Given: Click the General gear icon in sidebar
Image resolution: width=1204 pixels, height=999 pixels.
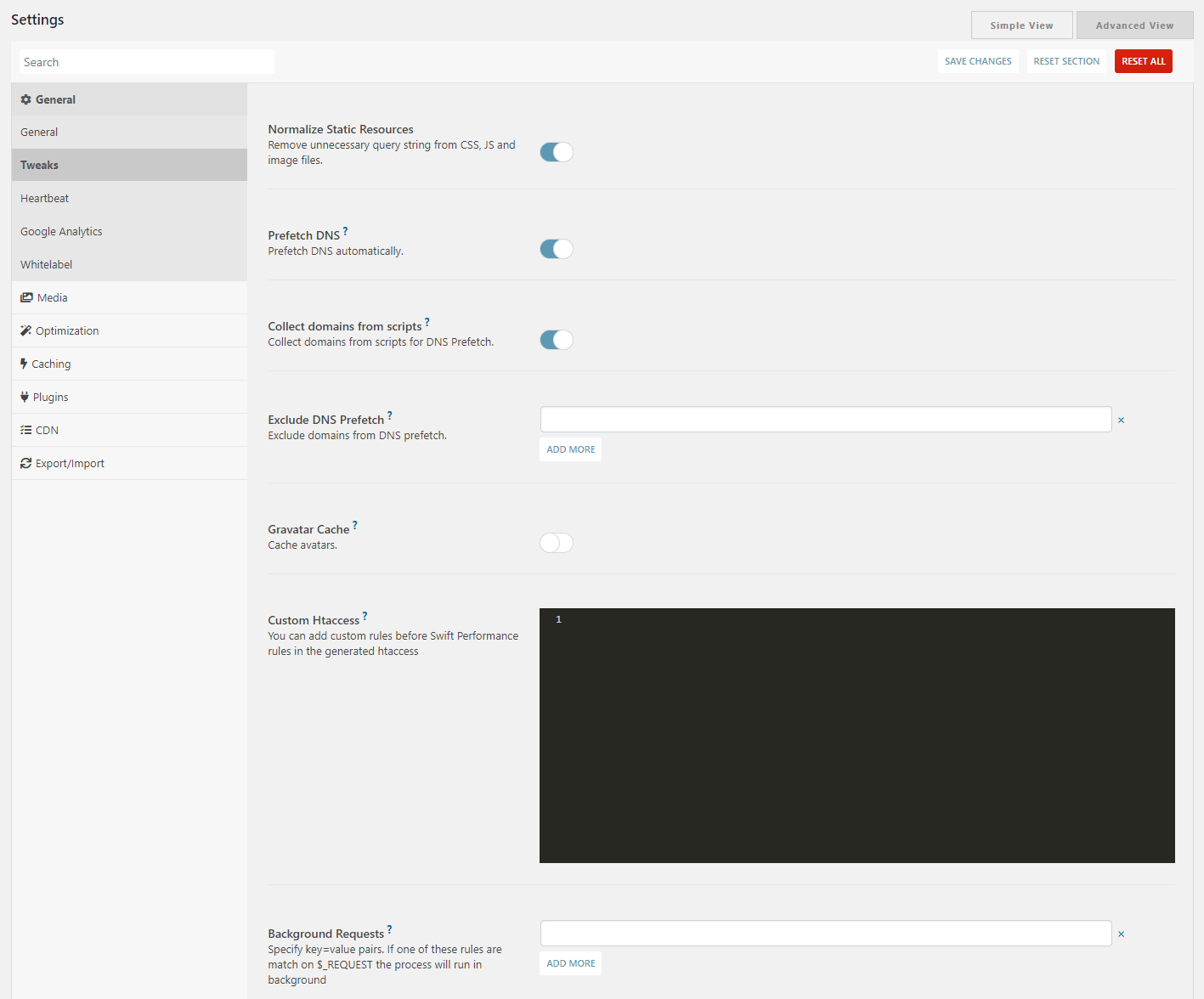Looking at the screenshot, I should 25,99.
